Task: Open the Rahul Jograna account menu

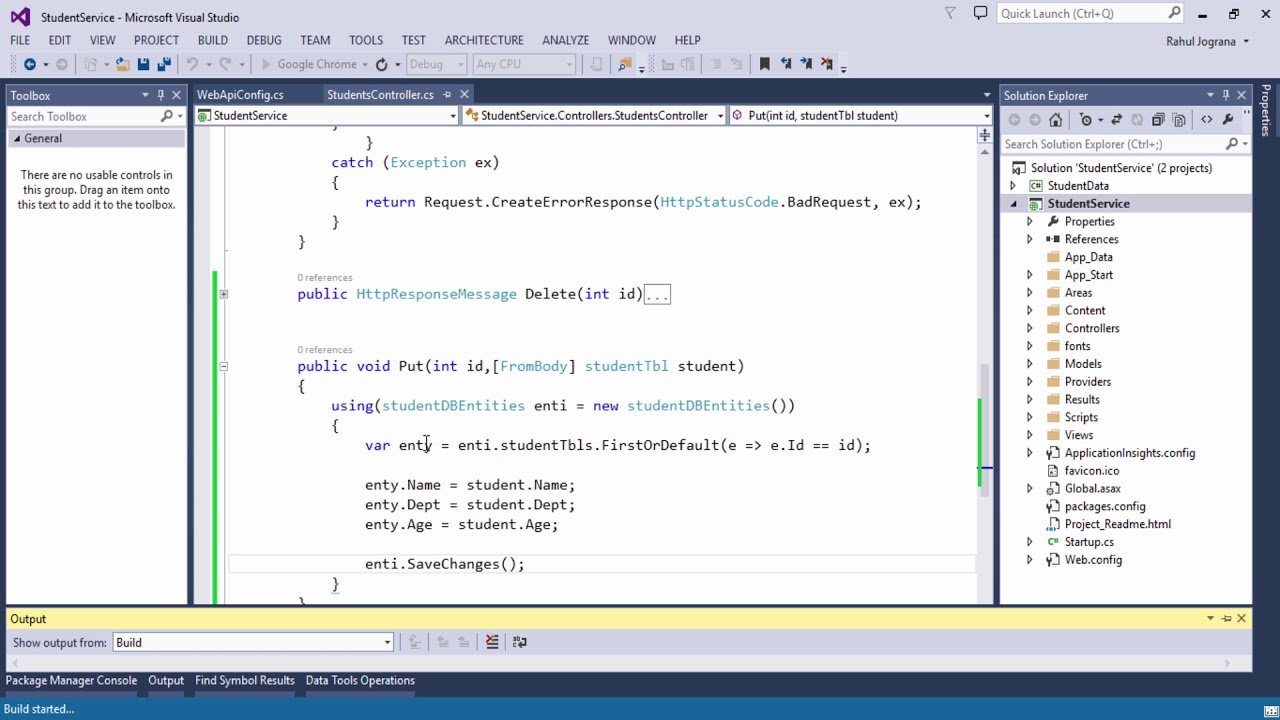Action: 1207,41
